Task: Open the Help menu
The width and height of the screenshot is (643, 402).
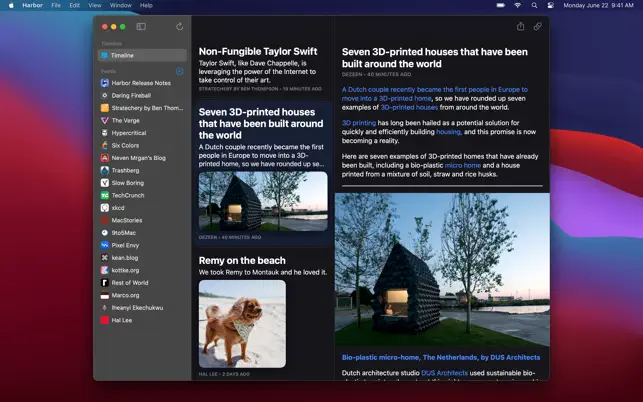Action: [146, 5]
